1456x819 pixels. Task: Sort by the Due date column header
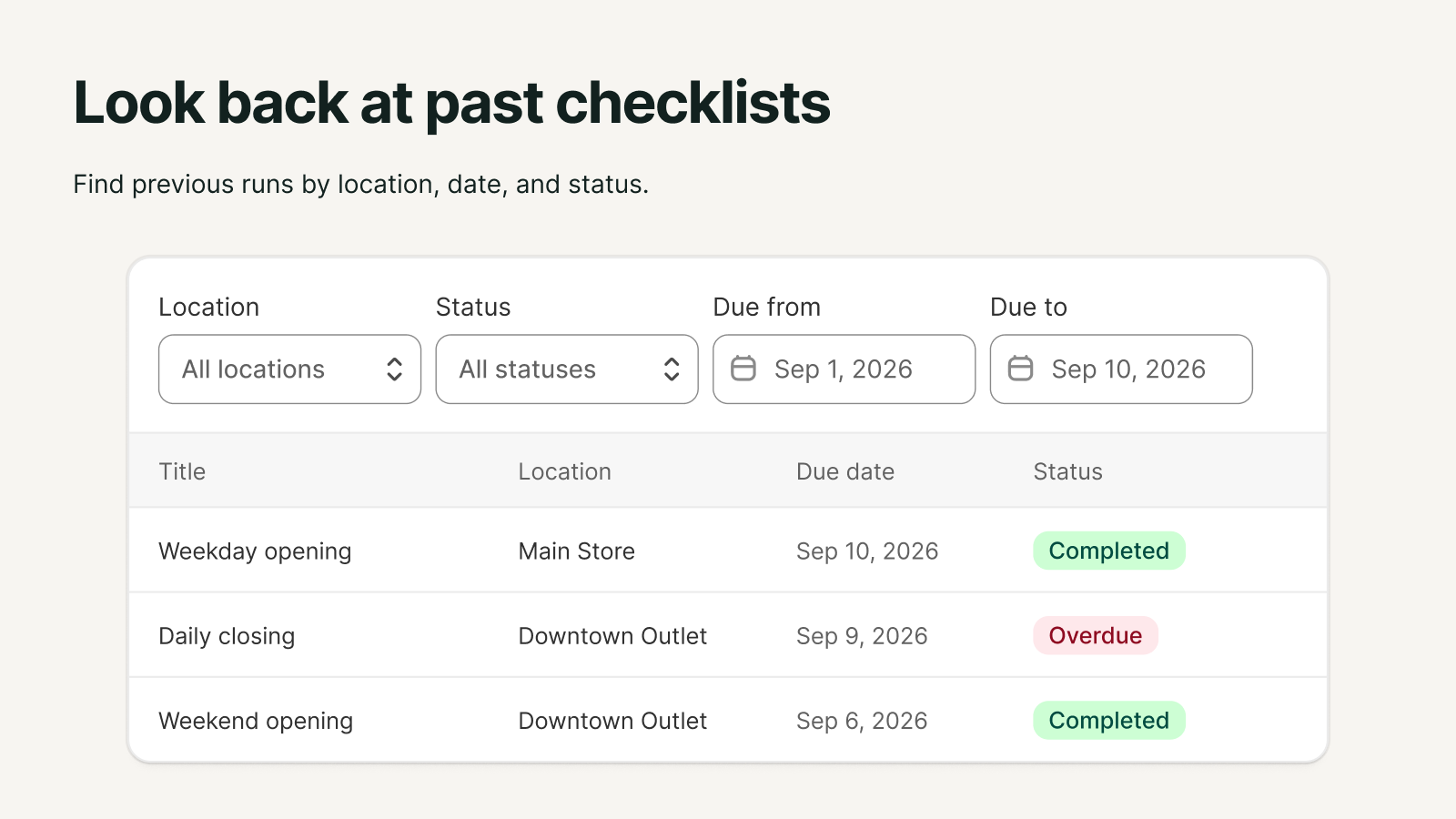(x=845, y=471)
